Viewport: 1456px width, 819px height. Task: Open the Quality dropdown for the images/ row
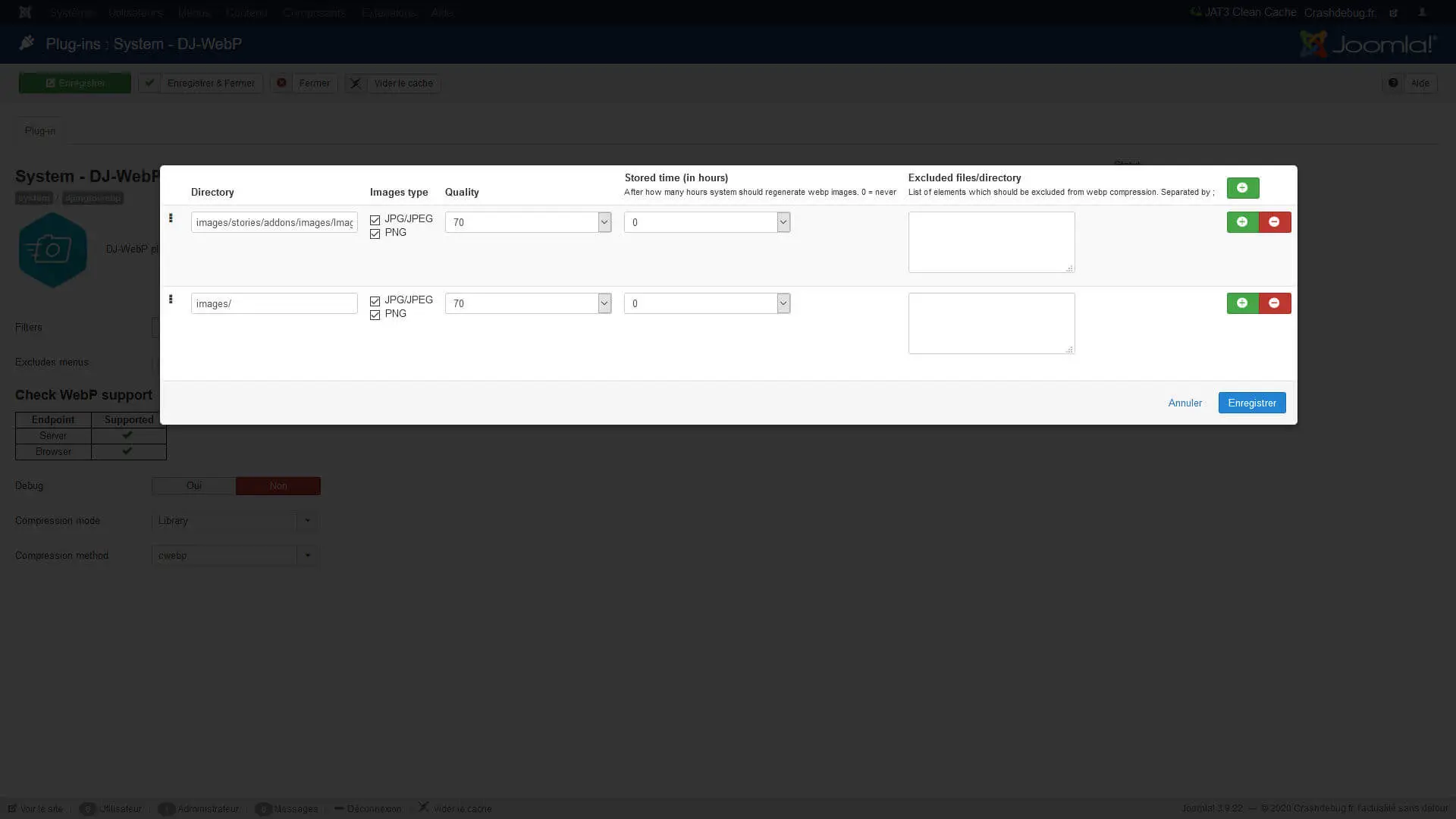click(528, 303)
